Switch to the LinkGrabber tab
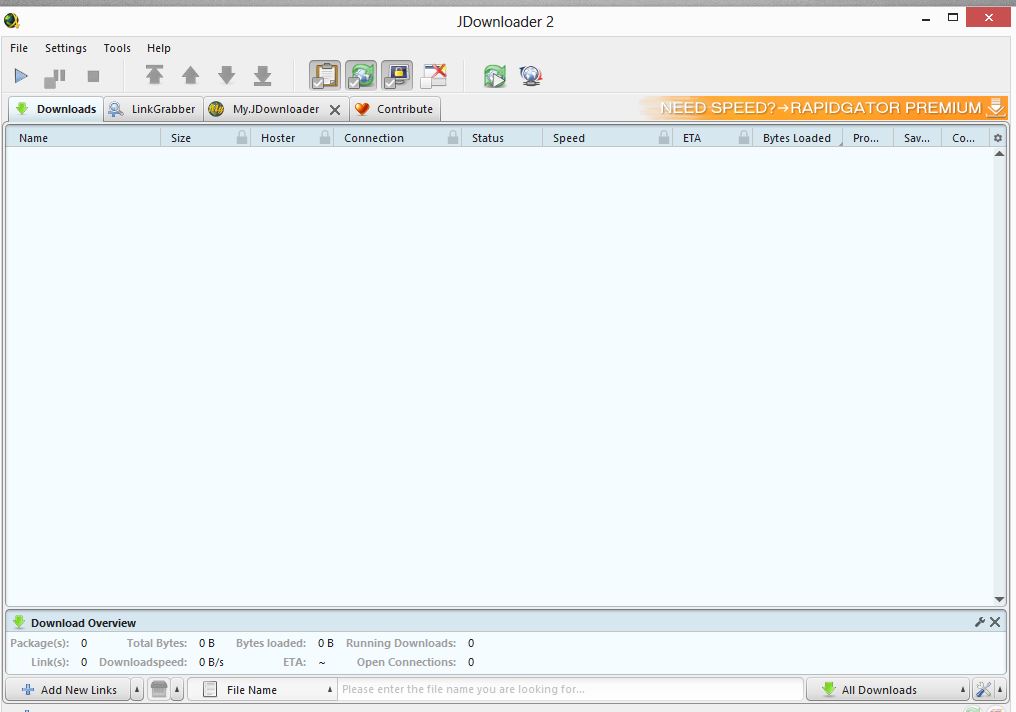The width and height of the screenshot is (1016, 712). click(154, 109)
